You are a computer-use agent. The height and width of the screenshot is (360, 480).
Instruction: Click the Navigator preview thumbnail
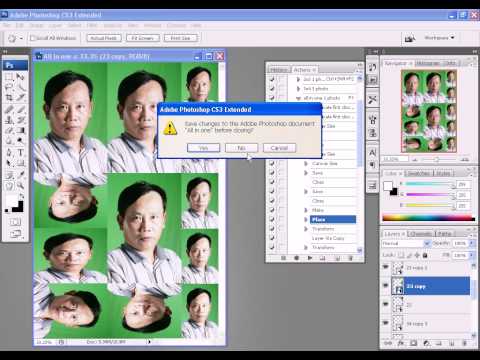(429, 111)
